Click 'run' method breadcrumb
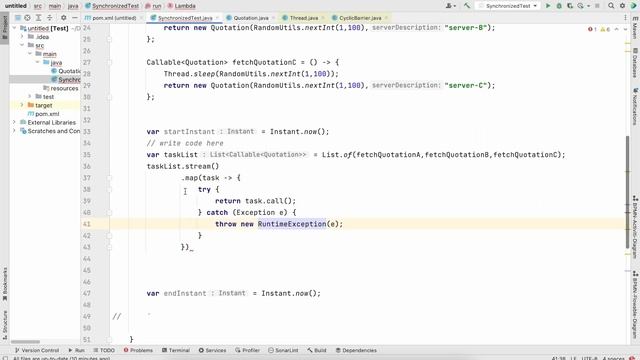This screenshot has width=640, height=360. (153, 6)
